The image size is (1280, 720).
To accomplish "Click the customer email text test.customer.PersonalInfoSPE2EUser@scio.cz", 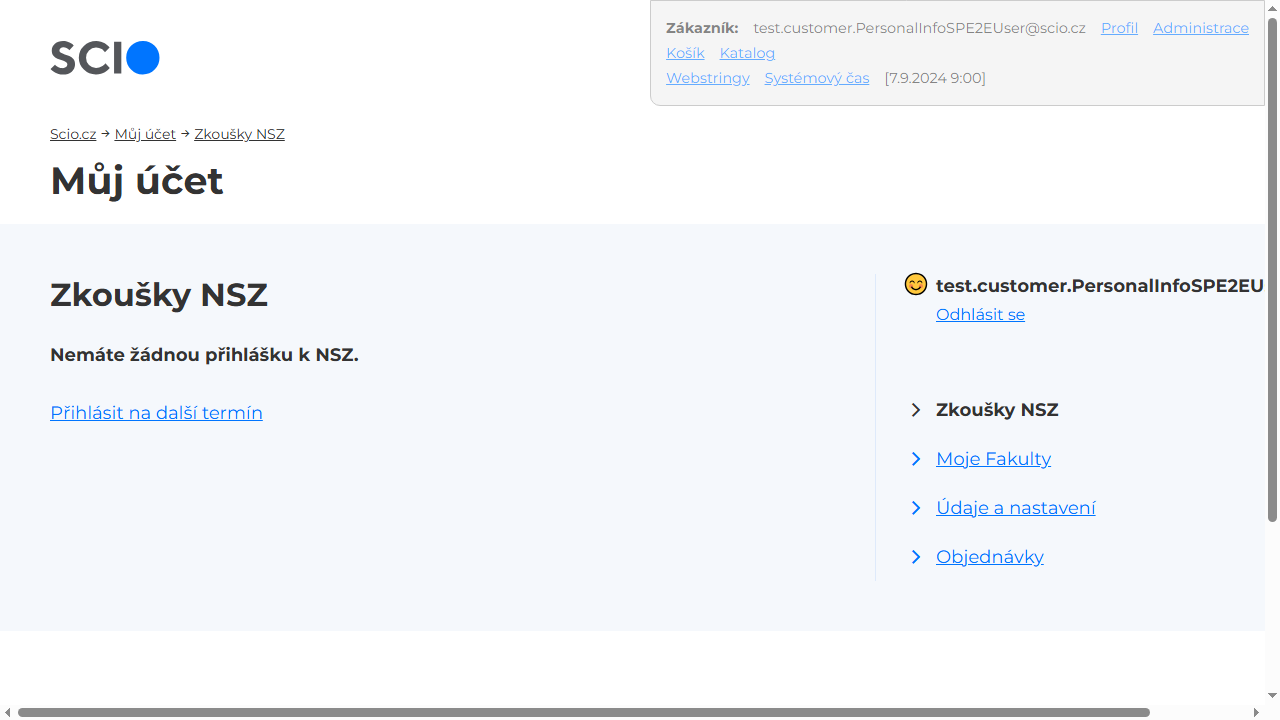I will [x=919, y=28].
